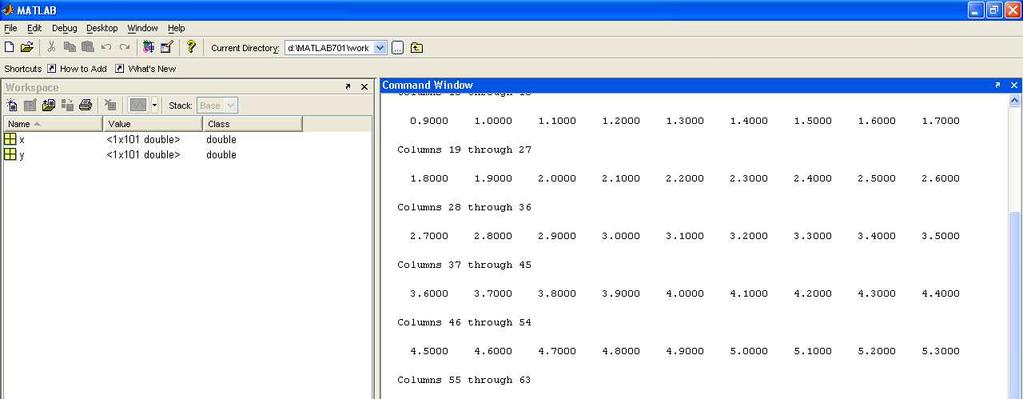The image size is (1023, 399).
Task: Click 'Columns 55 through 63' text
Action: 465,379
